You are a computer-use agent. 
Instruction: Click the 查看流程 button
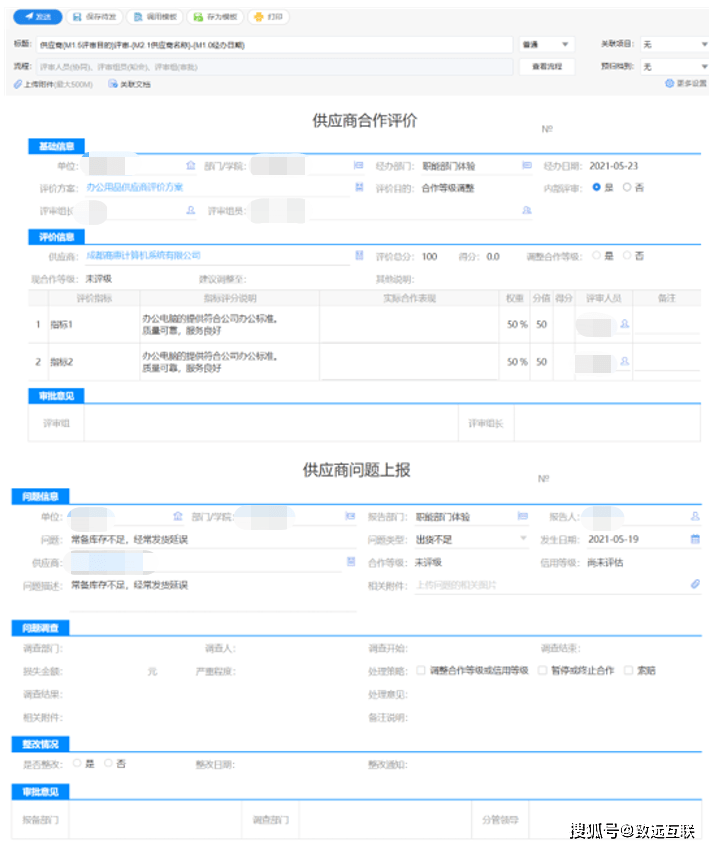tap(546, 66)
